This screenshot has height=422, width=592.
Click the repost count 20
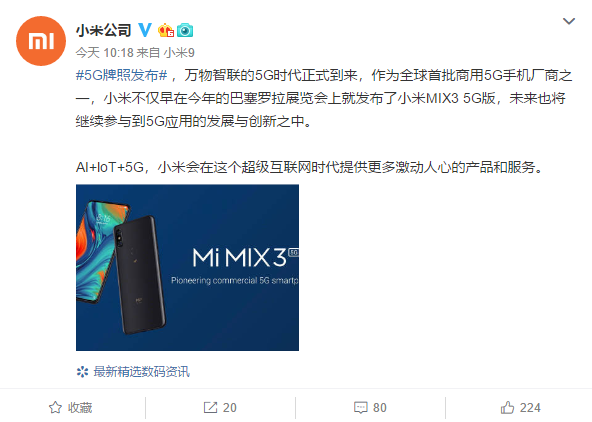(x=230, y=408)
